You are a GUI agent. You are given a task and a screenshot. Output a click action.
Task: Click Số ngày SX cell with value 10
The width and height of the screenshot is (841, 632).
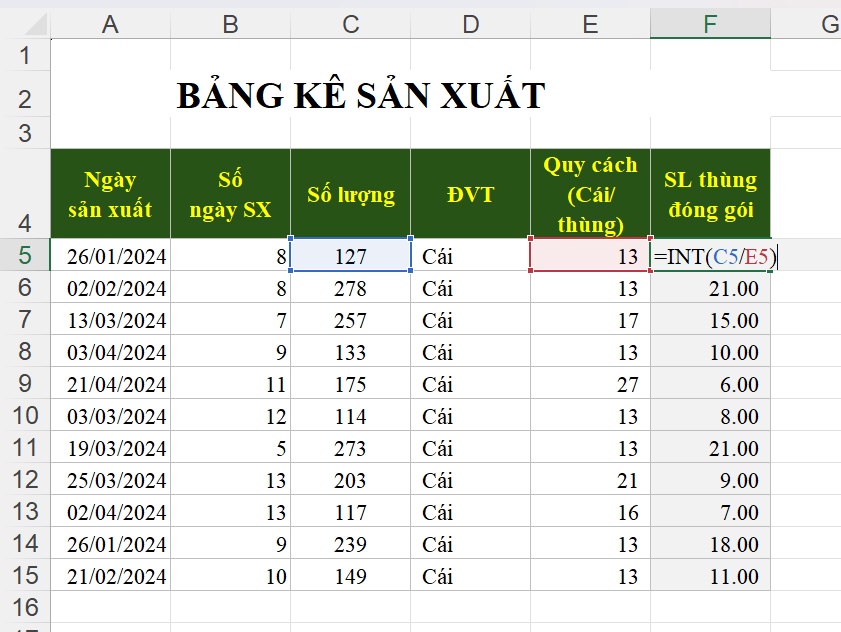point(231,575)
